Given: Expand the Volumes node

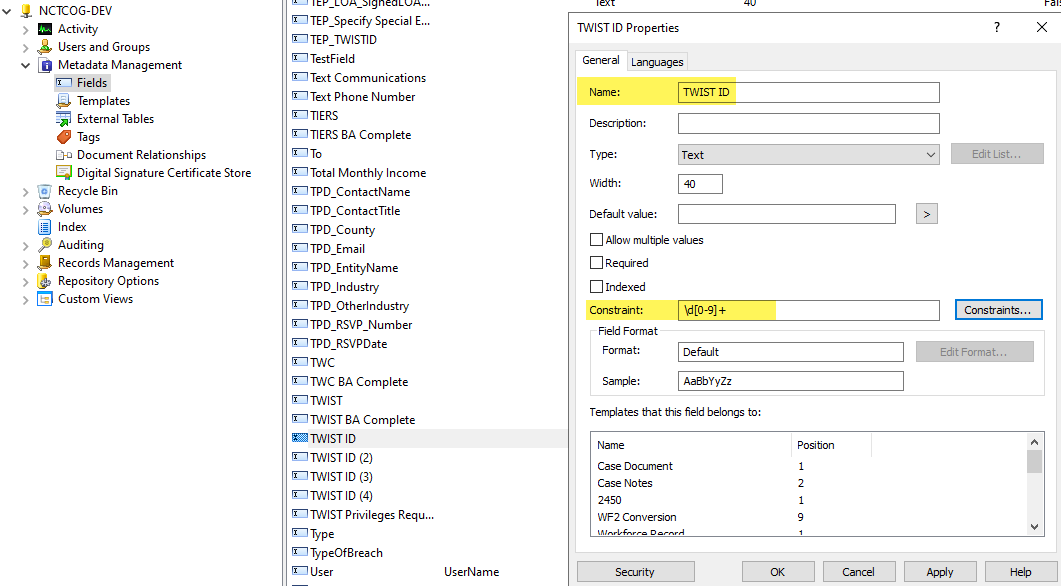Looking at the screenshot, I should tap(25, 209).
